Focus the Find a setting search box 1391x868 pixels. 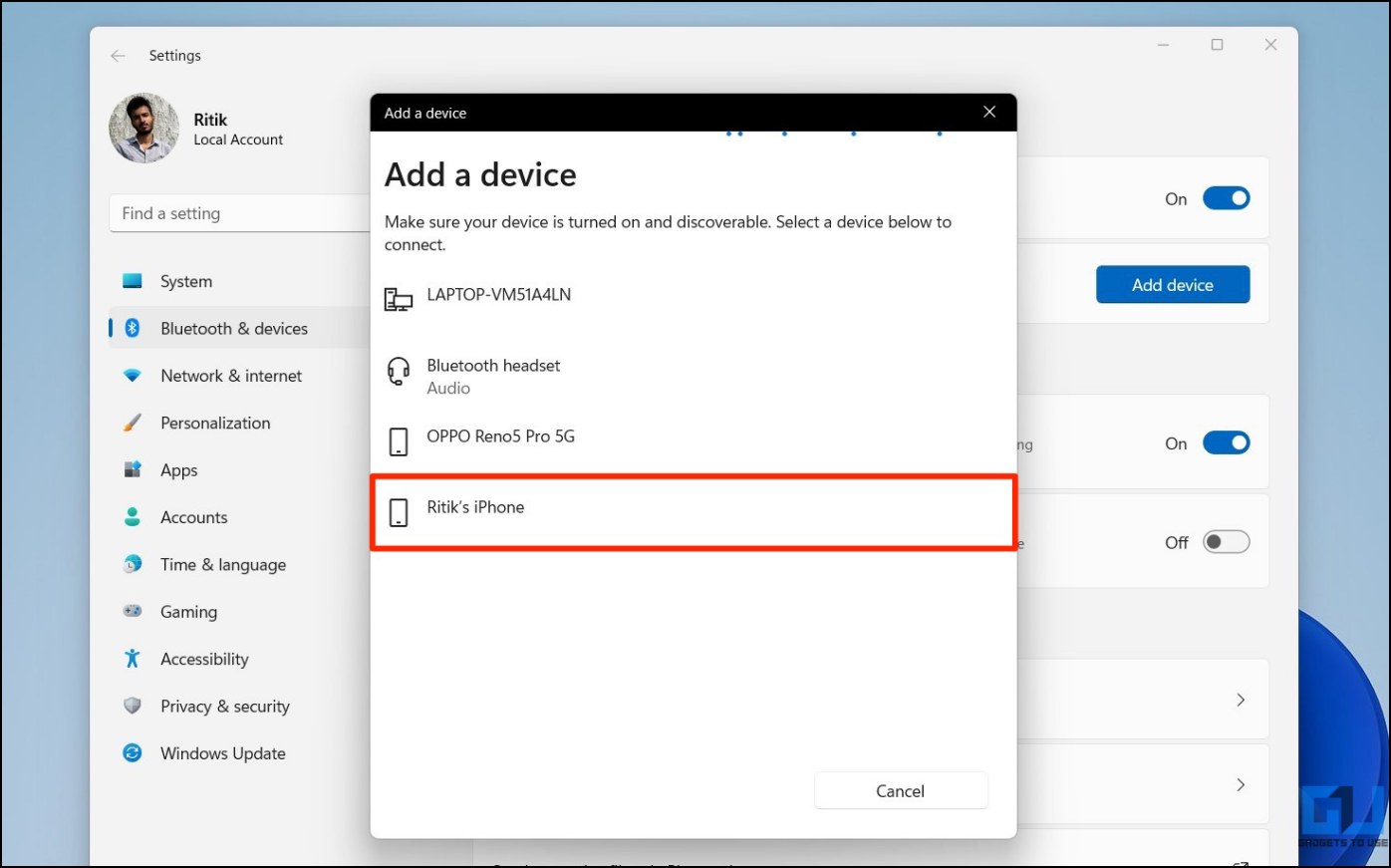(239, 213)
